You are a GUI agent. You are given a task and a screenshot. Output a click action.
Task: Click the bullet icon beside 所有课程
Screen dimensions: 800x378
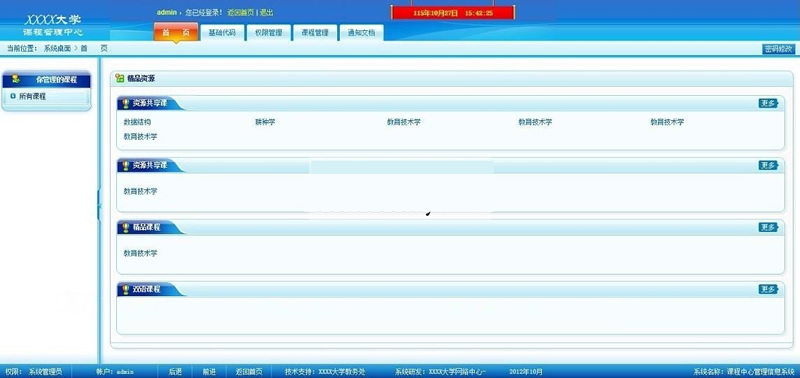click(13, 96)
